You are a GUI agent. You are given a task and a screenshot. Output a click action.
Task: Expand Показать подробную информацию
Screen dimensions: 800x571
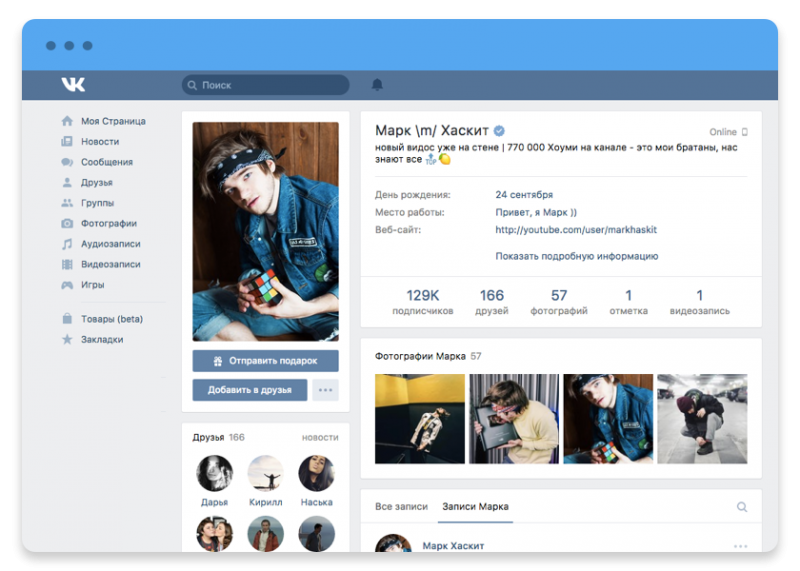577,256
